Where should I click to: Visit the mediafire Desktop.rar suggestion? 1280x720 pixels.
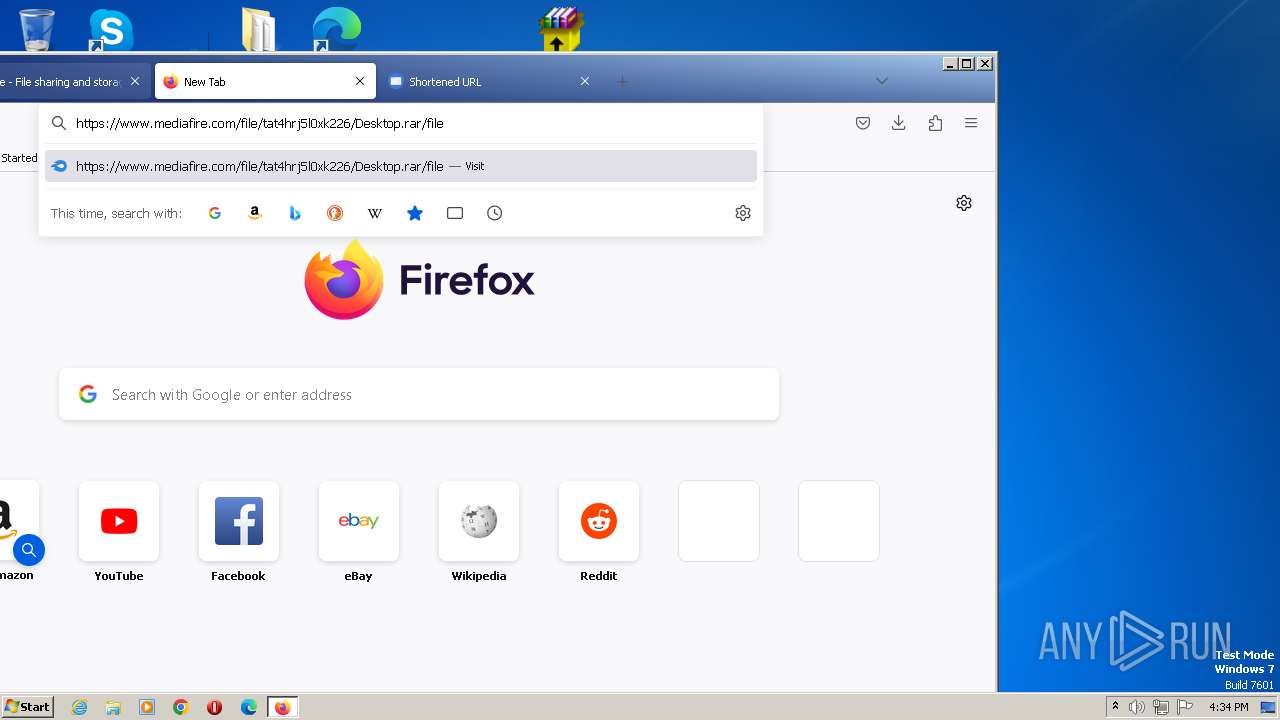point(401,166)
